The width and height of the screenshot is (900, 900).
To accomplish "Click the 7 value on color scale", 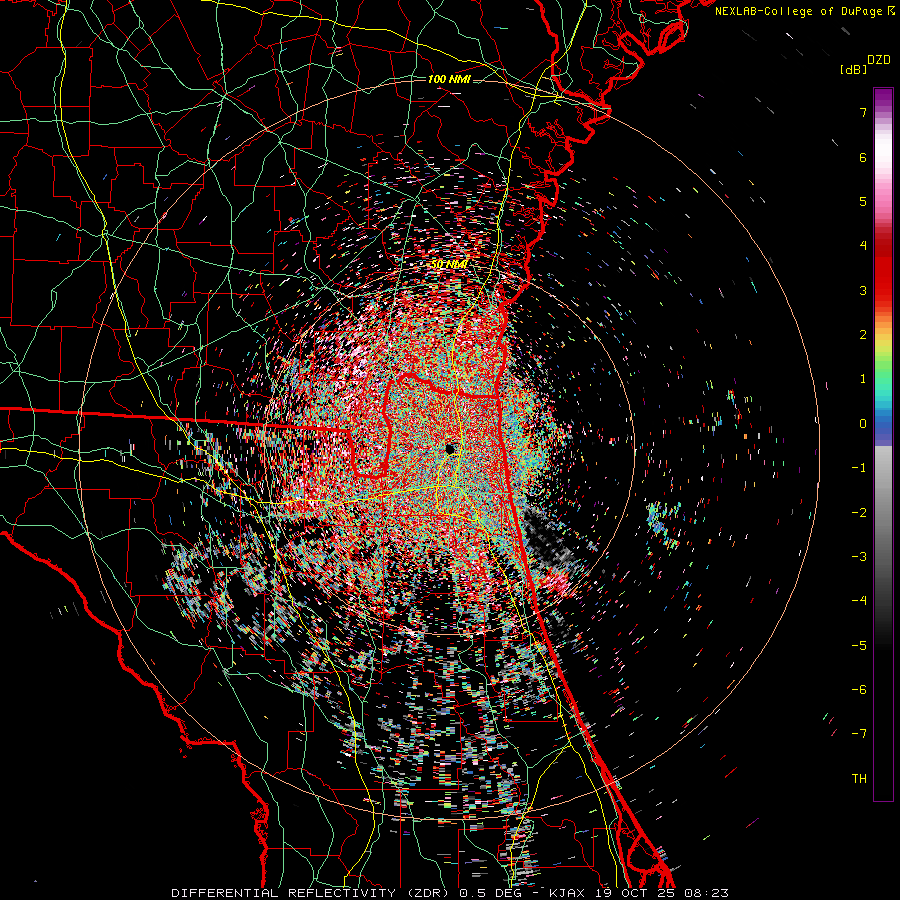I will tap(863, 112).
